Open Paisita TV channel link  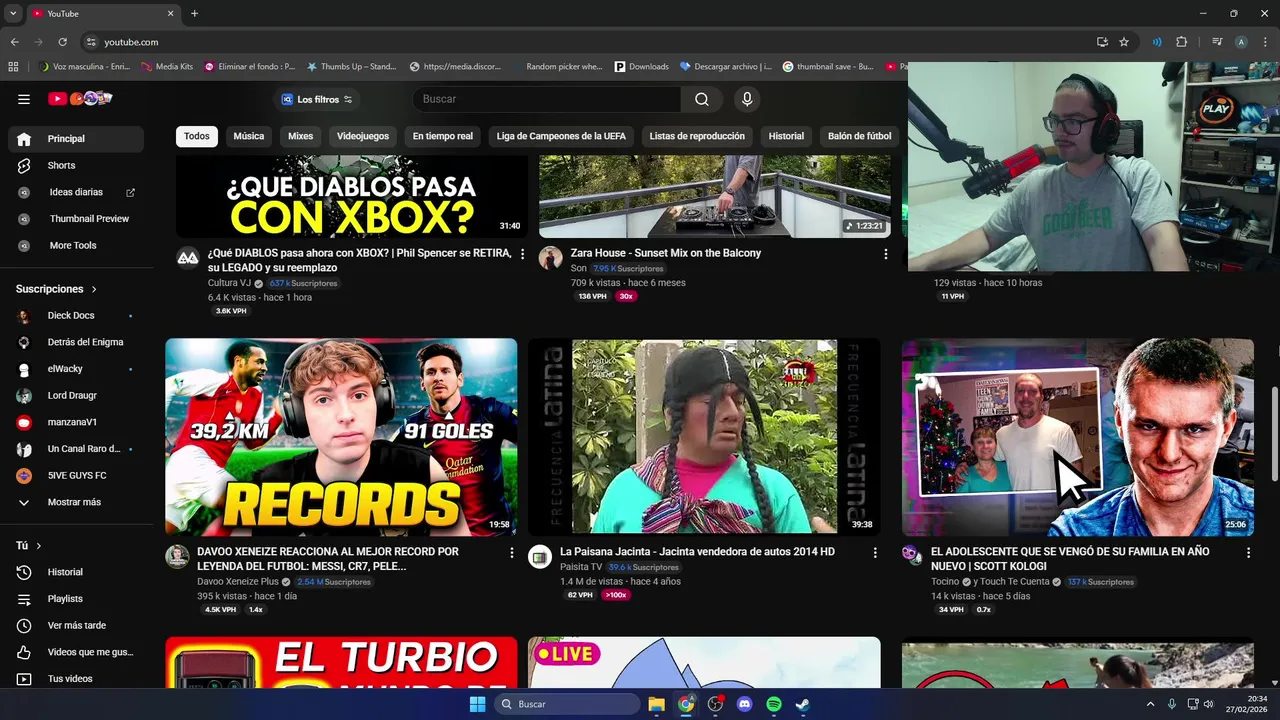coord(581,567)
